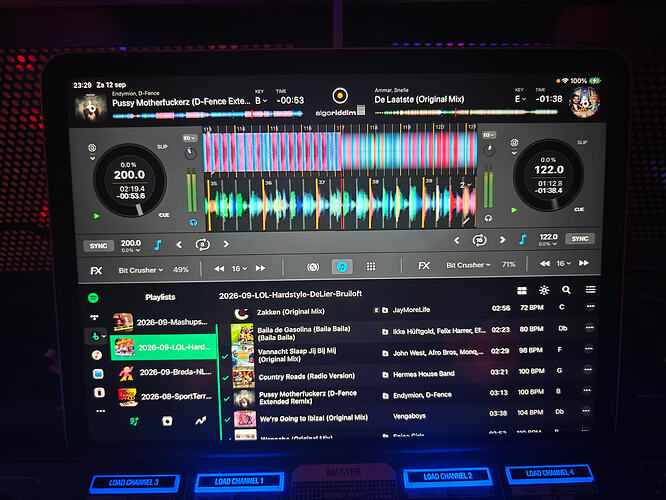The image size is (666, 500).
Task: Open left deck settings gear
Action: [92, 148]
